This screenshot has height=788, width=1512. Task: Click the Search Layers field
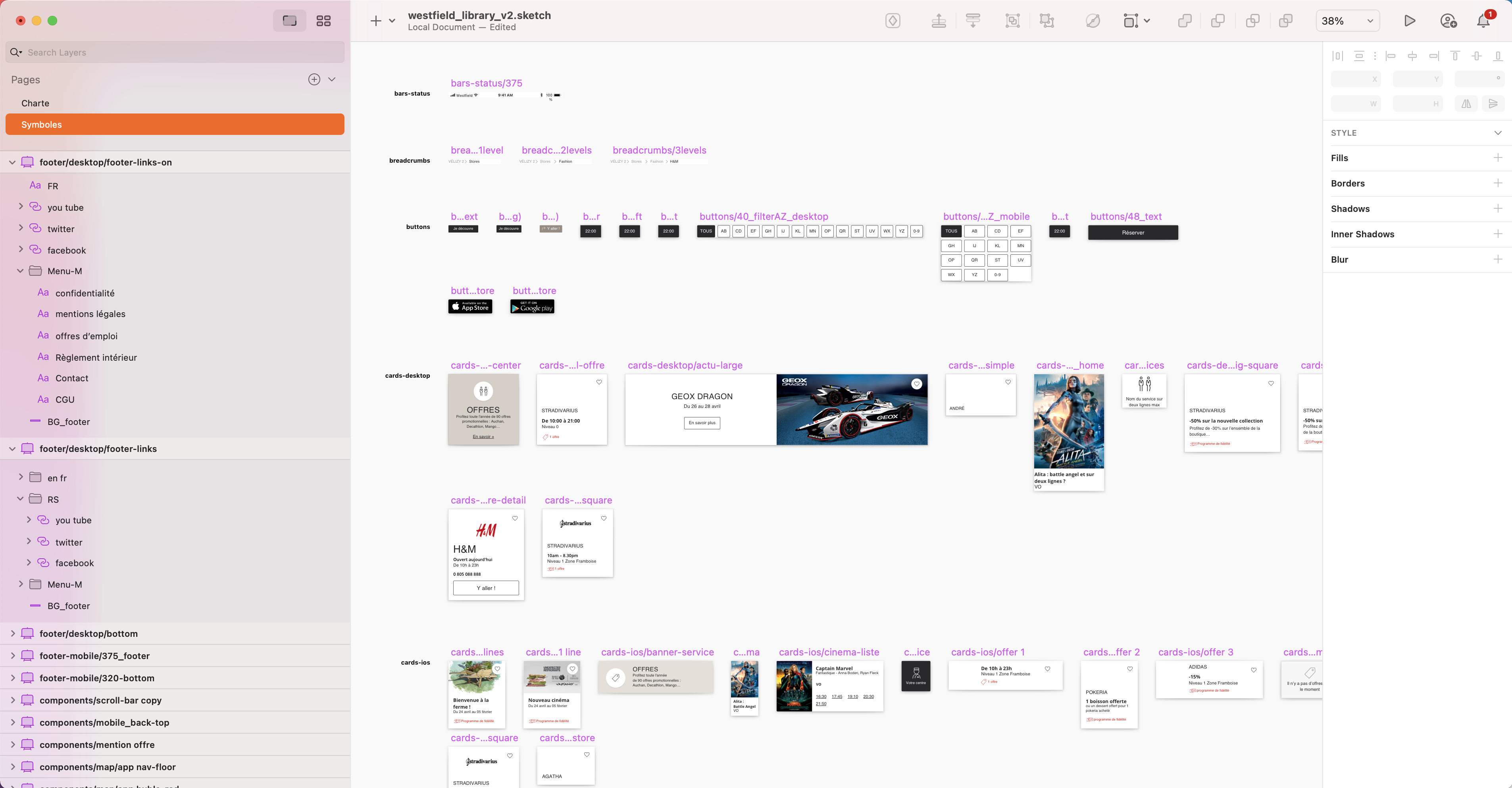[x=175, y=52]
